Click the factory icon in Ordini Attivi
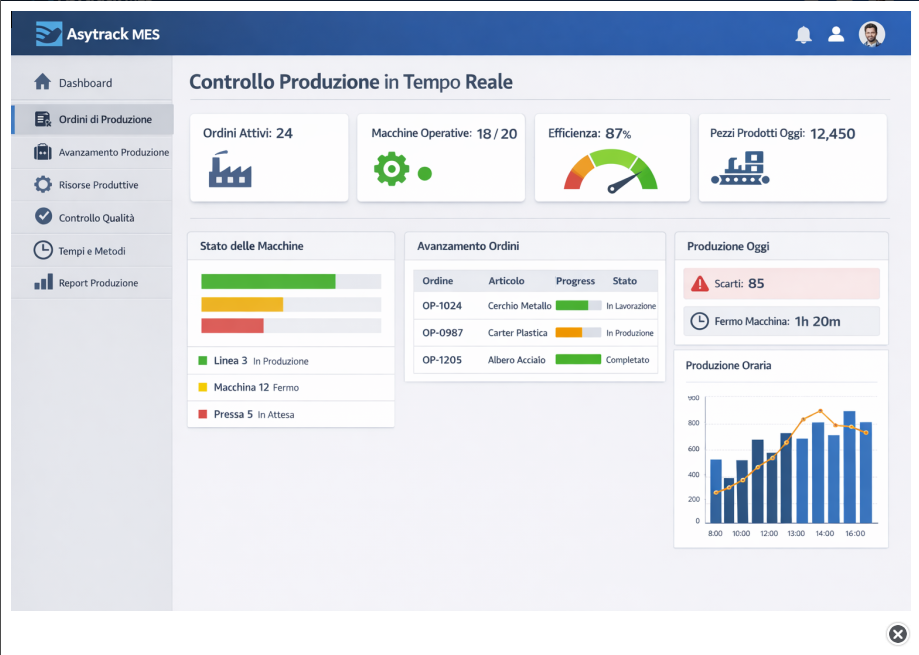The height and width of the screenshot is (655, 919). click(230, 169)
